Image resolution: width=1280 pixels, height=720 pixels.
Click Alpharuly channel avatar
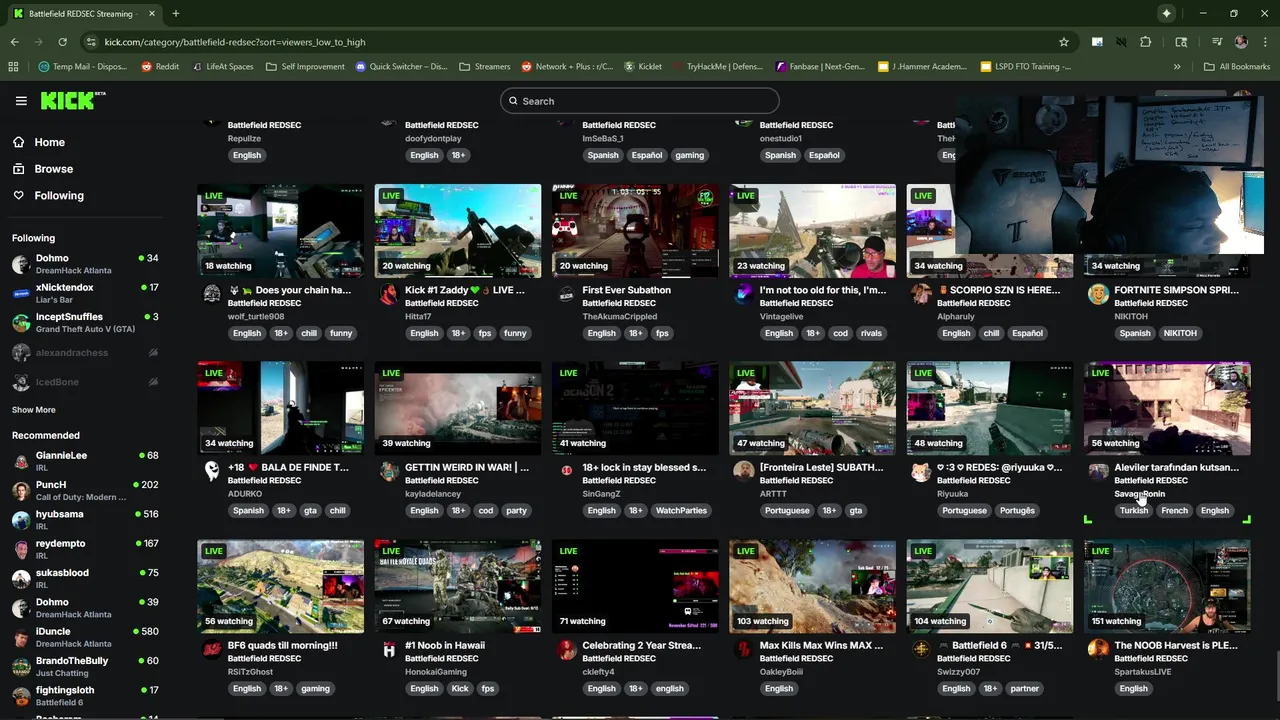(920, 294)
